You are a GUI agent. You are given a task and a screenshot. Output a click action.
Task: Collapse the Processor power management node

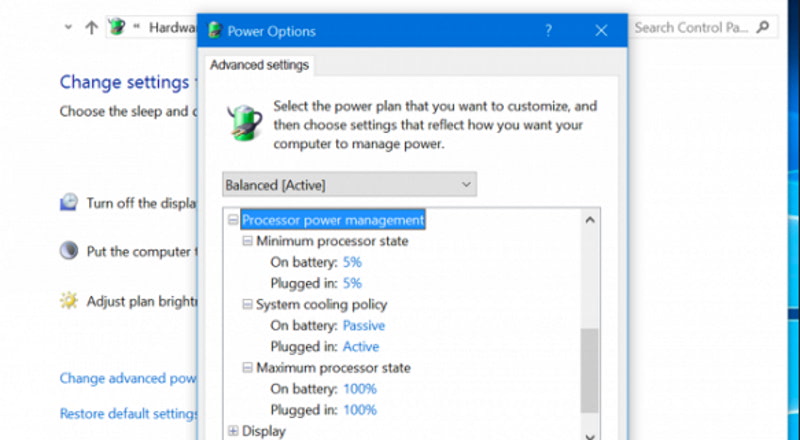click(x=233, y=220)
